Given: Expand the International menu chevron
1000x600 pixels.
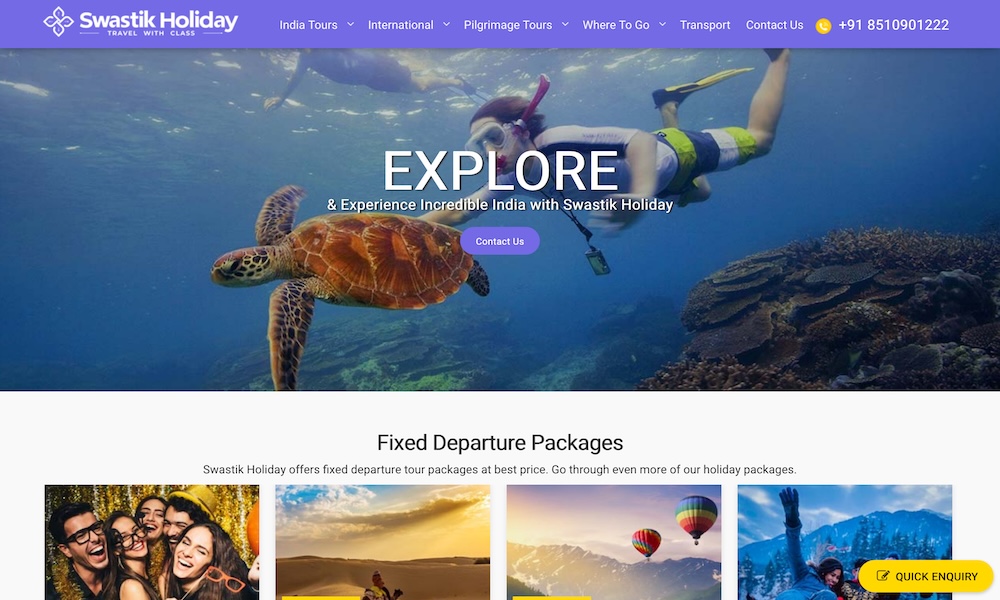Looking at the screenshot, I should tap(446, 25).
